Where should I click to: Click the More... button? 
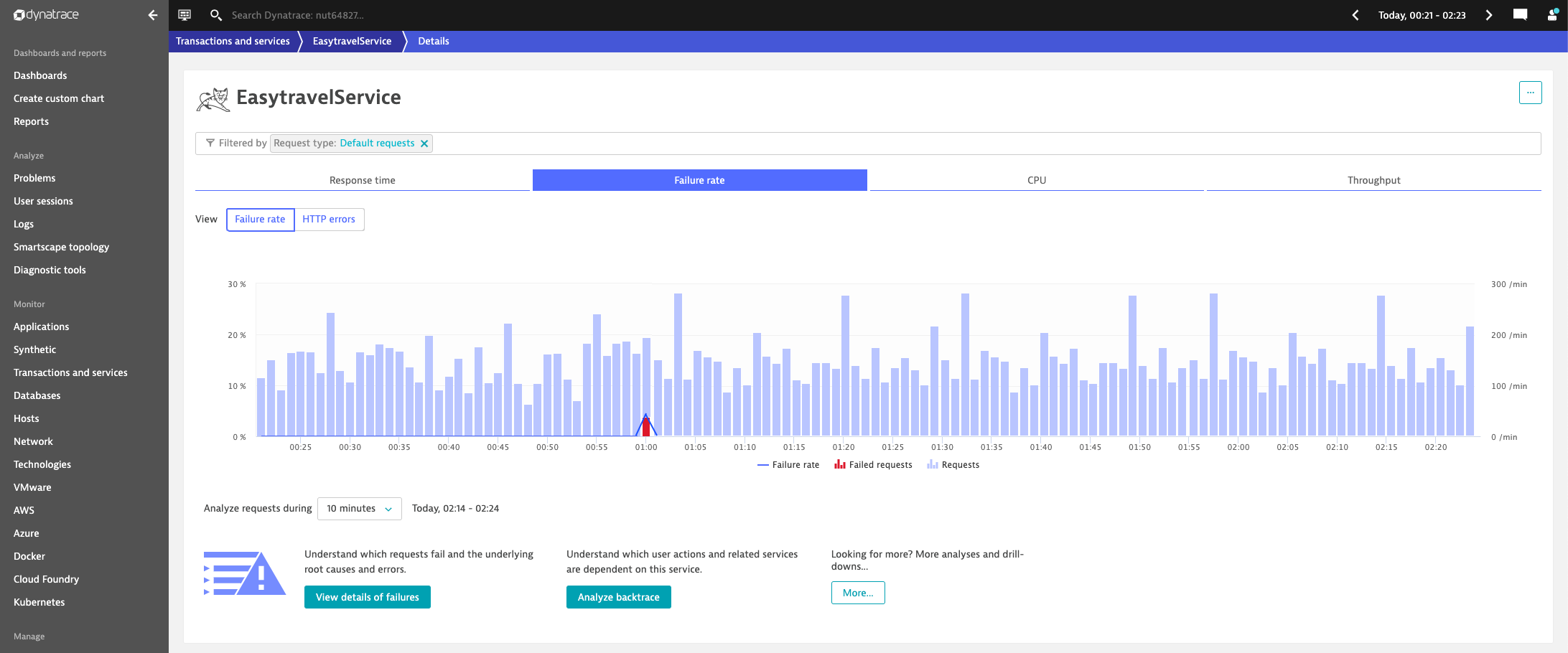[858, 593]
